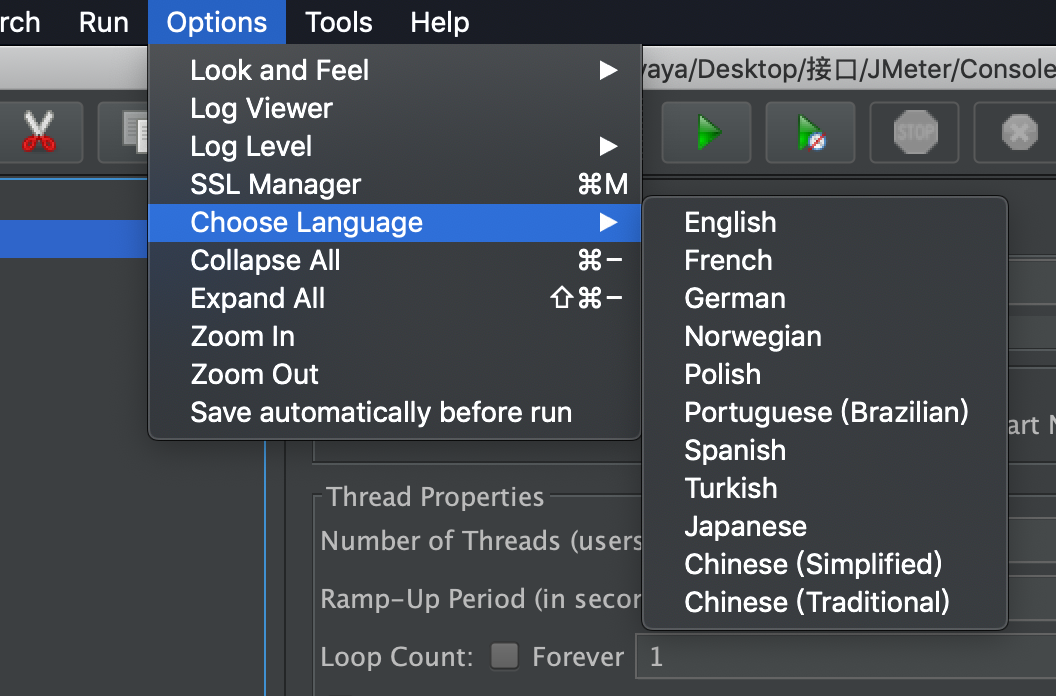This screenshot has height=696, width=1056.
Task: Expand the Log Level submenu
Action: coord(394,146)
